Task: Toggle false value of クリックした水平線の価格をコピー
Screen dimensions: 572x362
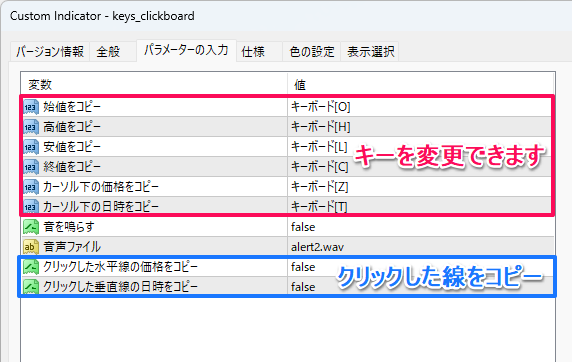Action: [420, 267]
